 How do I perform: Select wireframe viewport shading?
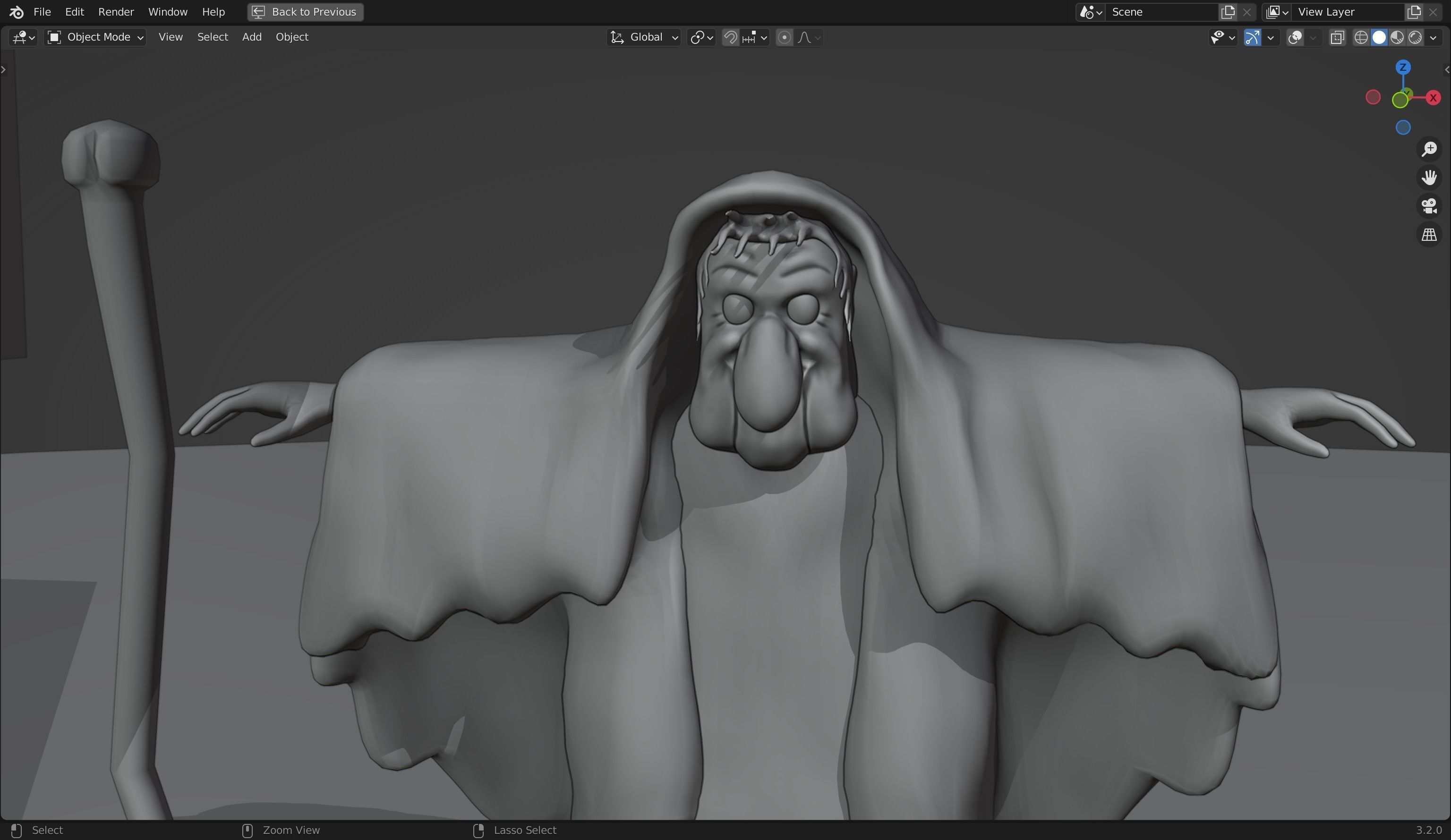coord(1361,37)
